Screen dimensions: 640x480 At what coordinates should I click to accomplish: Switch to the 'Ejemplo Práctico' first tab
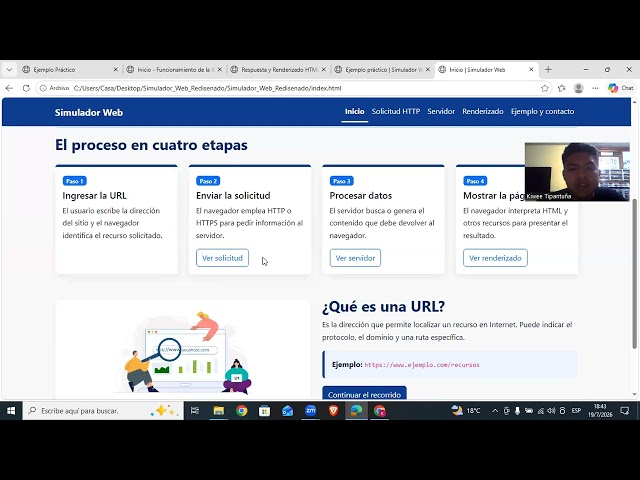click(65, 70)
